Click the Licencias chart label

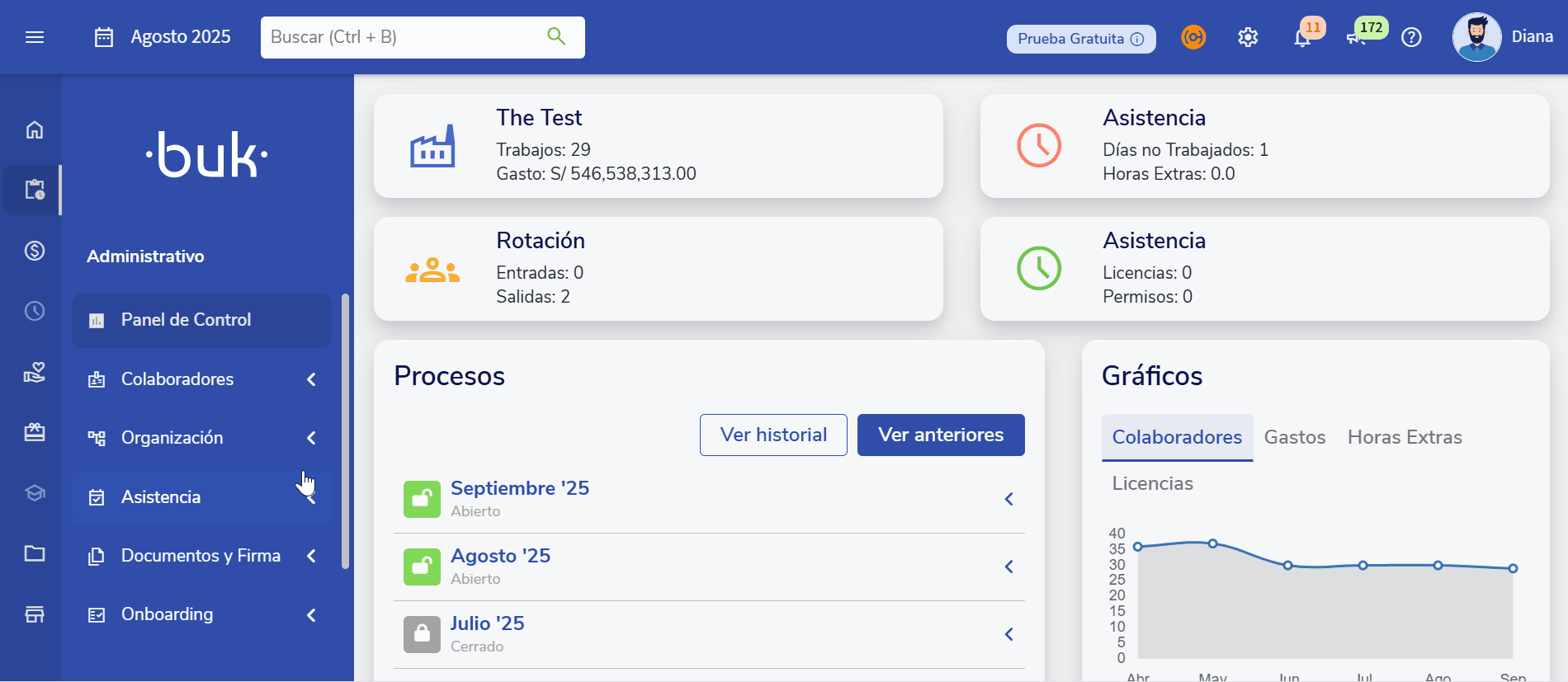(x=1152, y=483)
